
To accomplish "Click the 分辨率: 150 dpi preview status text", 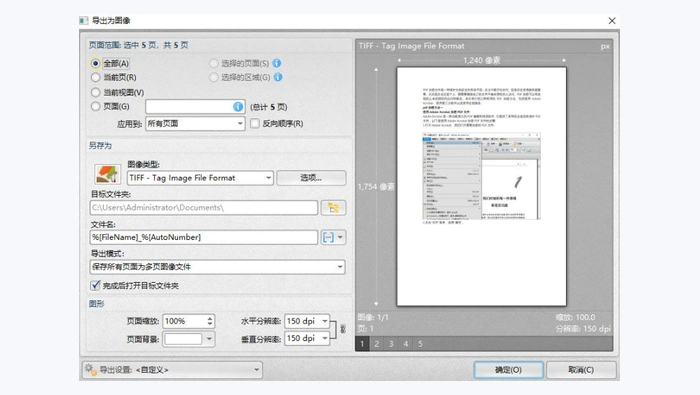I will click(583, 329).
